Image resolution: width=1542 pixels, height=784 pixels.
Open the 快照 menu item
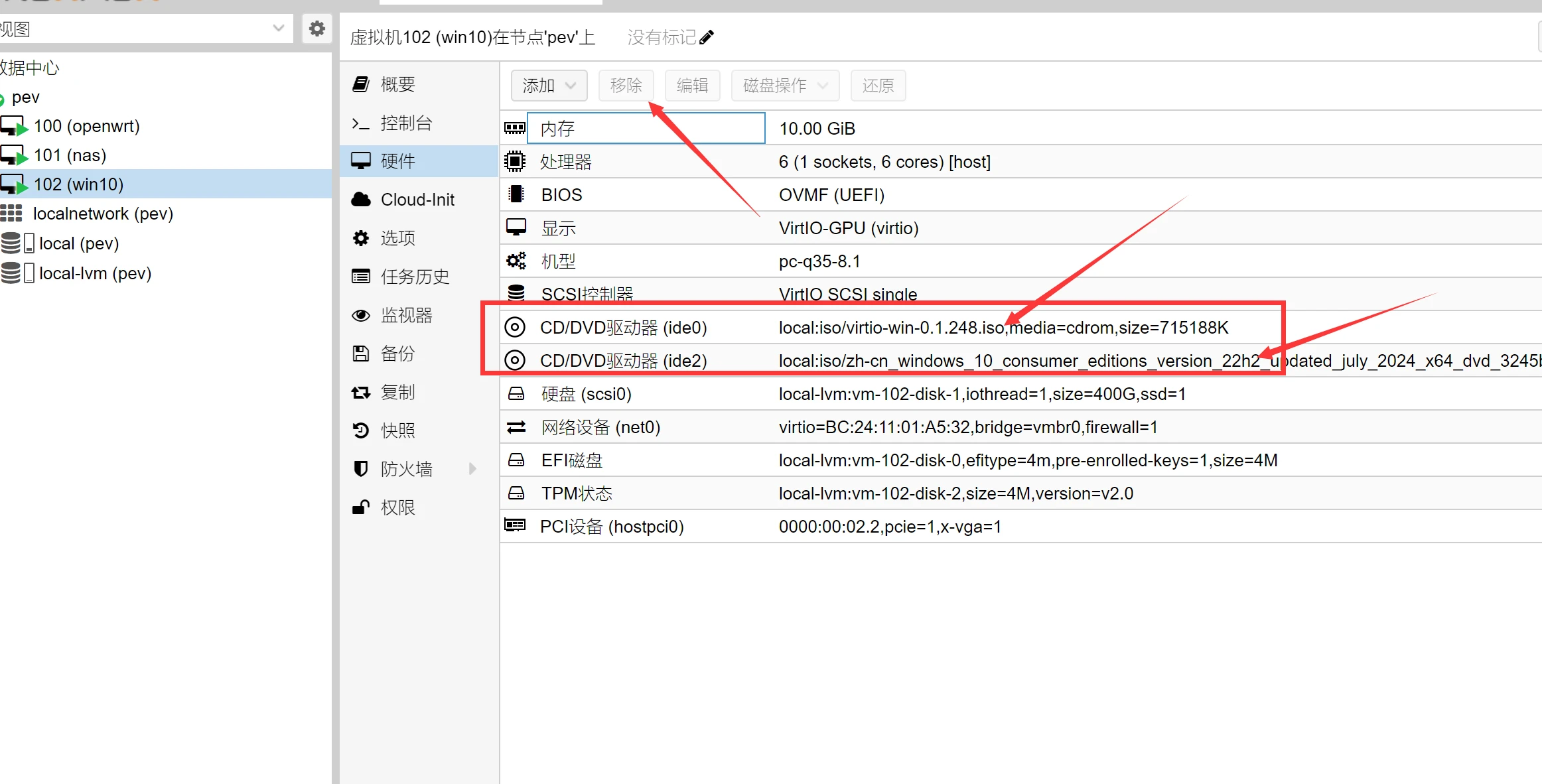[x=419, y=430]
